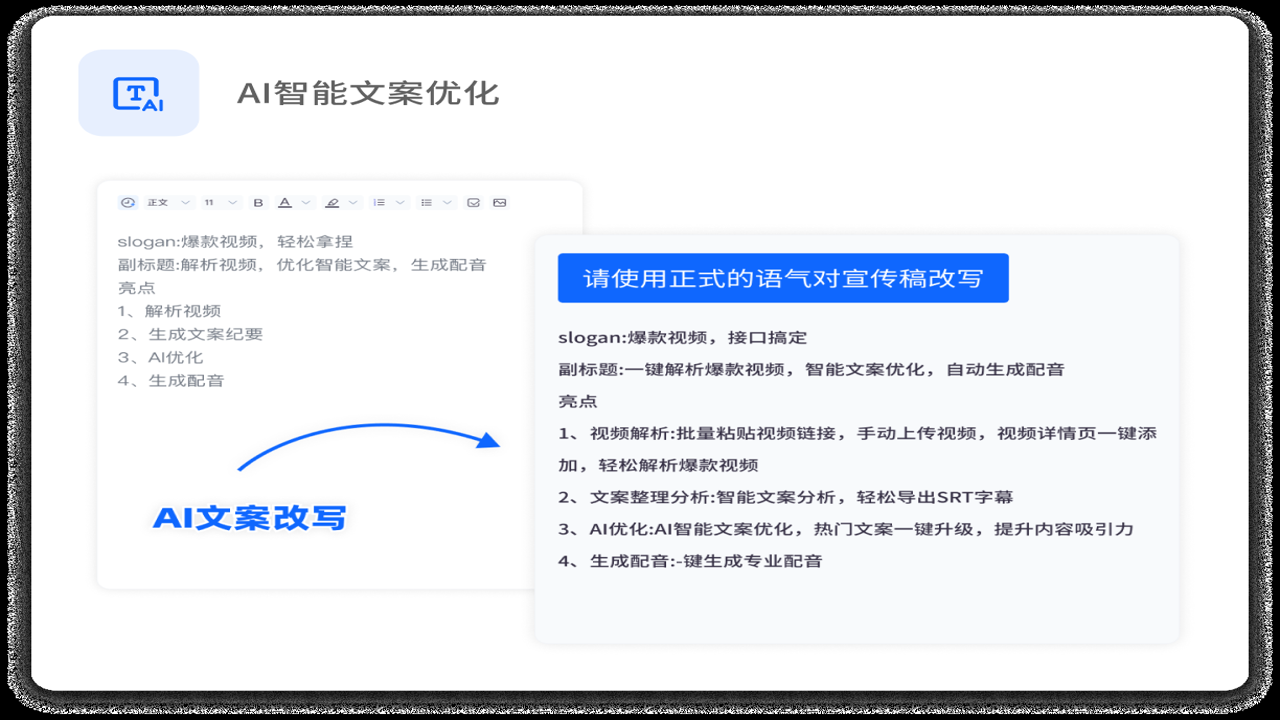Click the 副标题:解析视频 line in editor
The height and width of the screenshot is (720, 1280).
point(302,265)
